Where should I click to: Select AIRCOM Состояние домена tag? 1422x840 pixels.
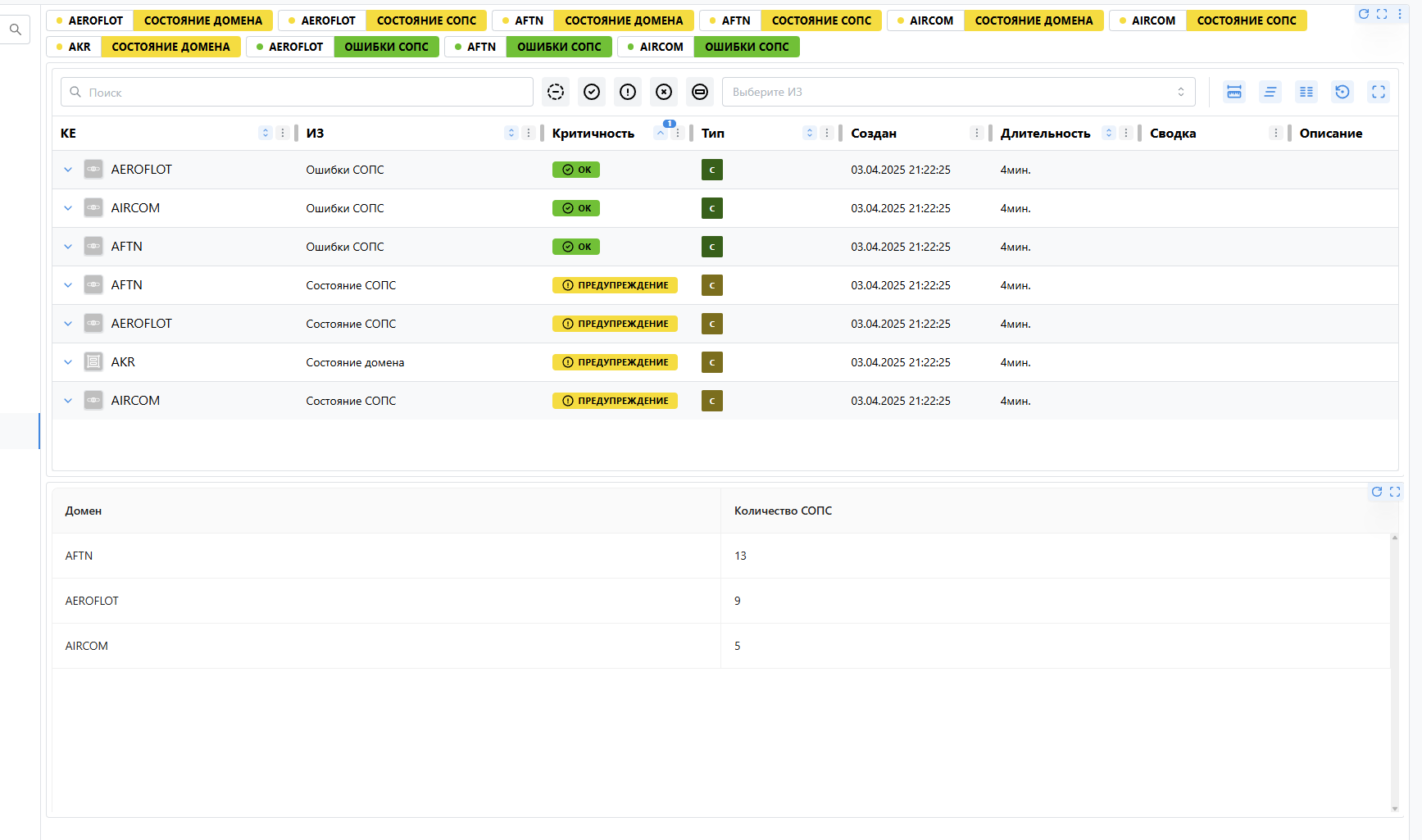click(x=996, y=20)
